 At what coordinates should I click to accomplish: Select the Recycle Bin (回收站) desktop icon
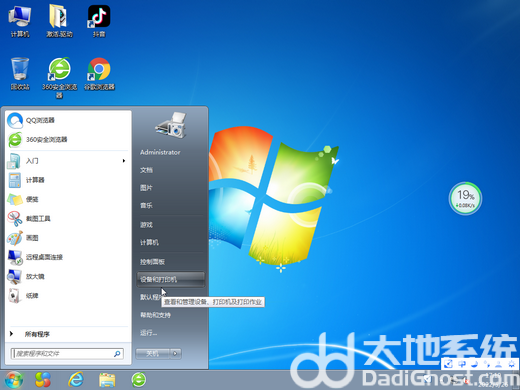pos(20,74)
